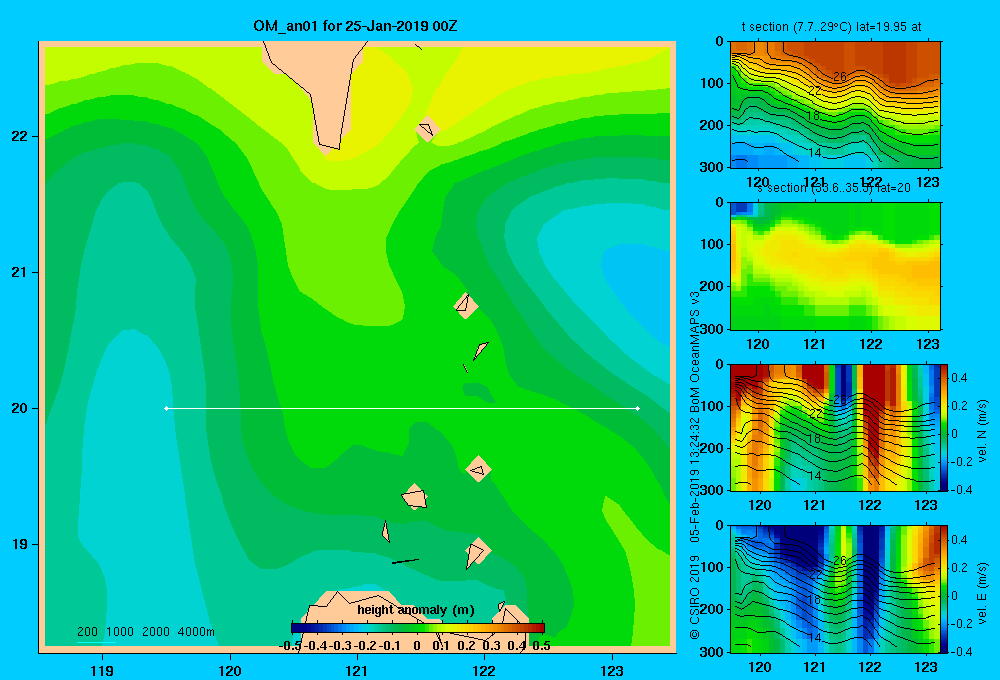Click the "vel. N (m/s)" axis label
The image size is (1000, 680).
point(982,431)
